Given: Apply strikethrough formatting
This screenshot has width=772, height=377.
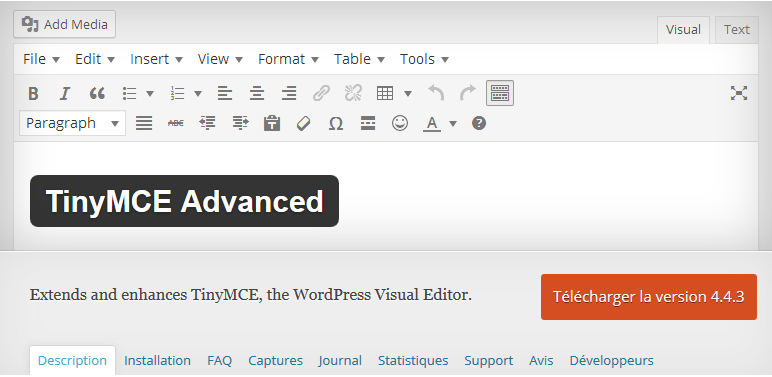Looking at the screenshot, I should 176,123.
